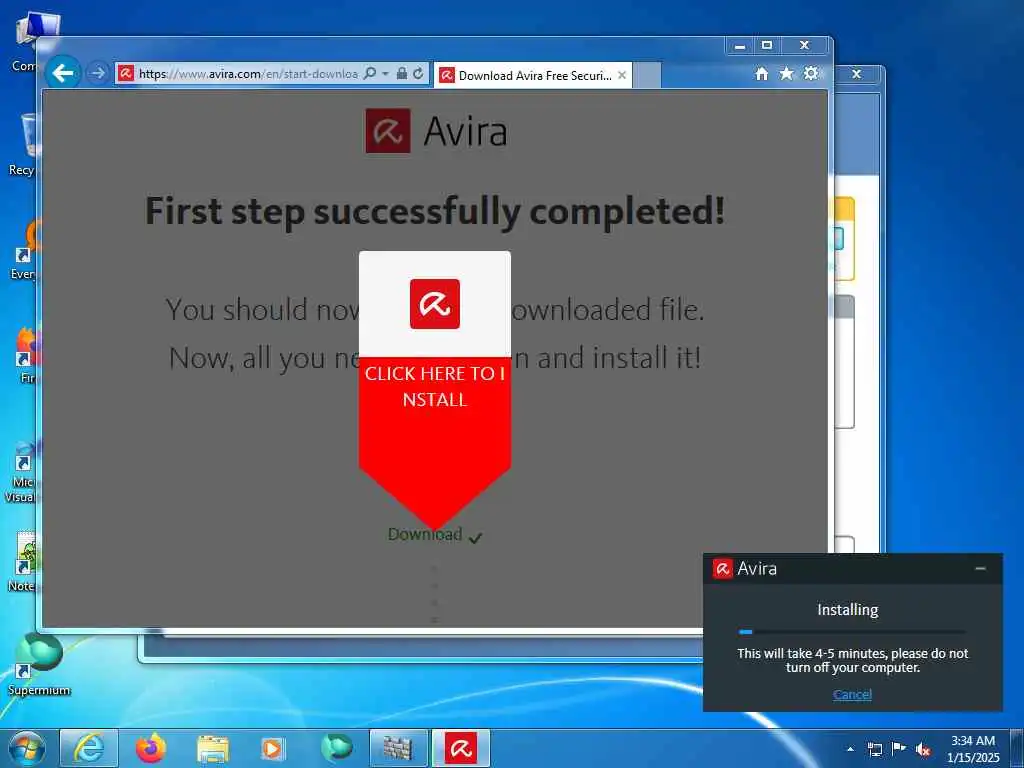Maximize the Internet Explorer window
This screenshot has height=768, width=1024.
pyautogui.click(x=767, y=46)
